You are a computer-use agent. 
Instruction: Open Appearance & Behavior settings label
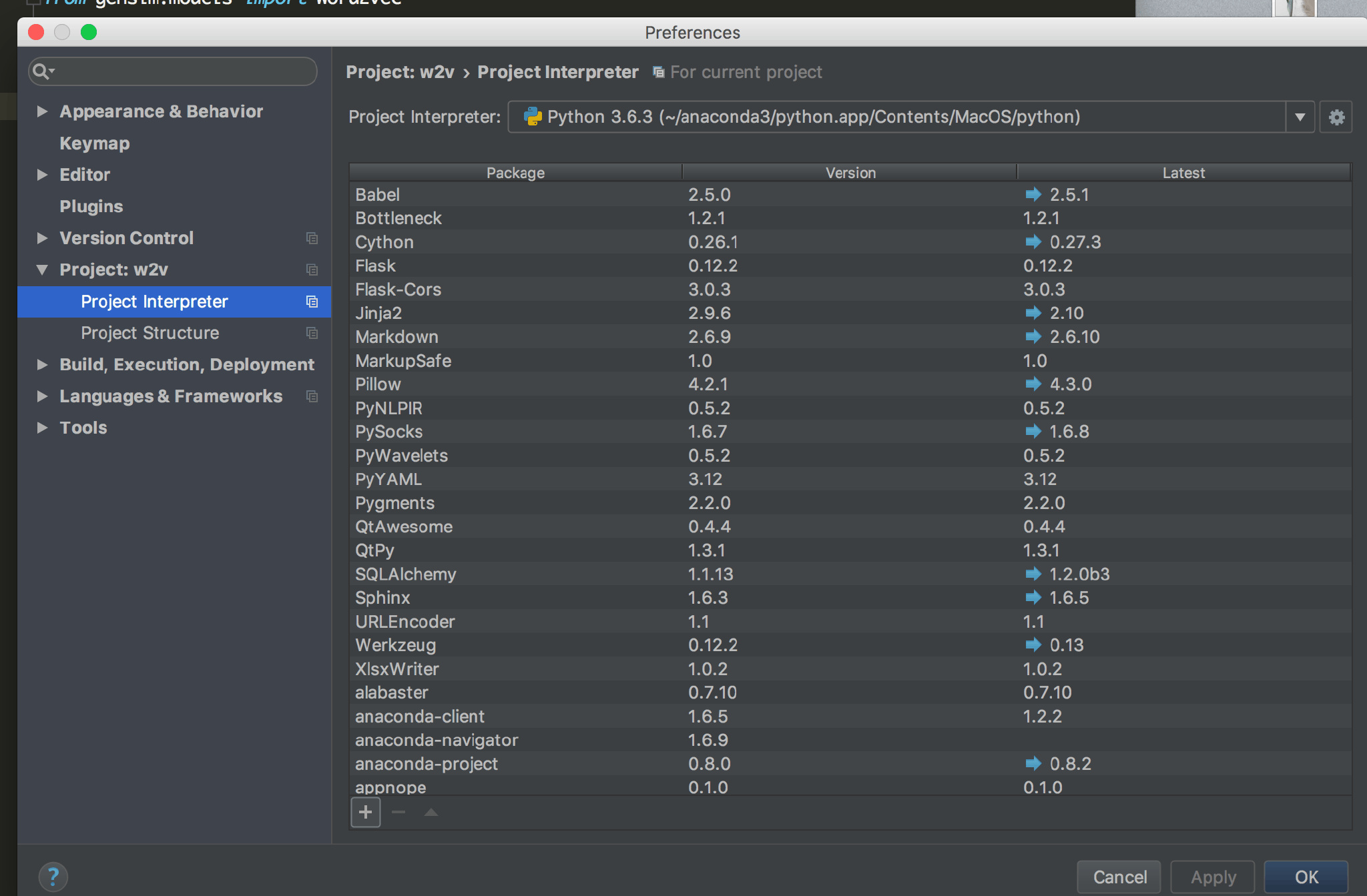tap(162, 111)
